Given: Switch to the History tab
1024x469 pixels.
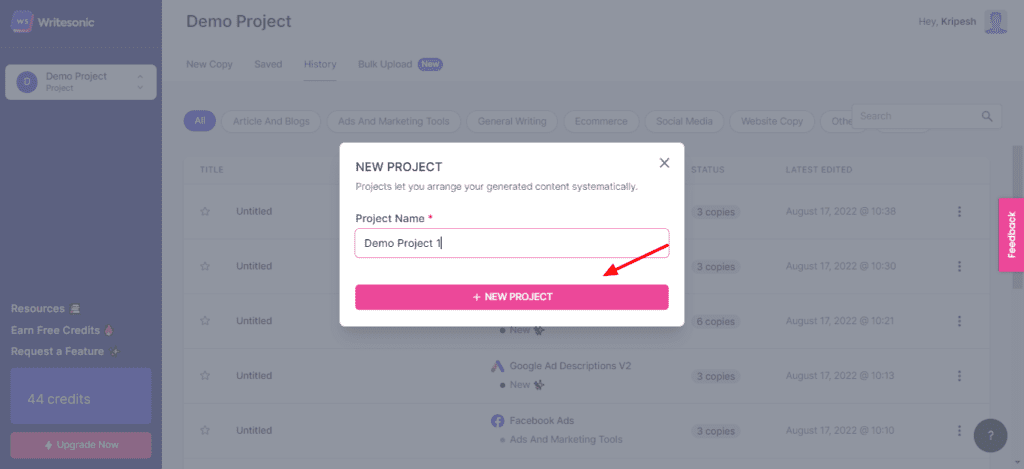Looking at the screenshot, I should tap(320, 64).
